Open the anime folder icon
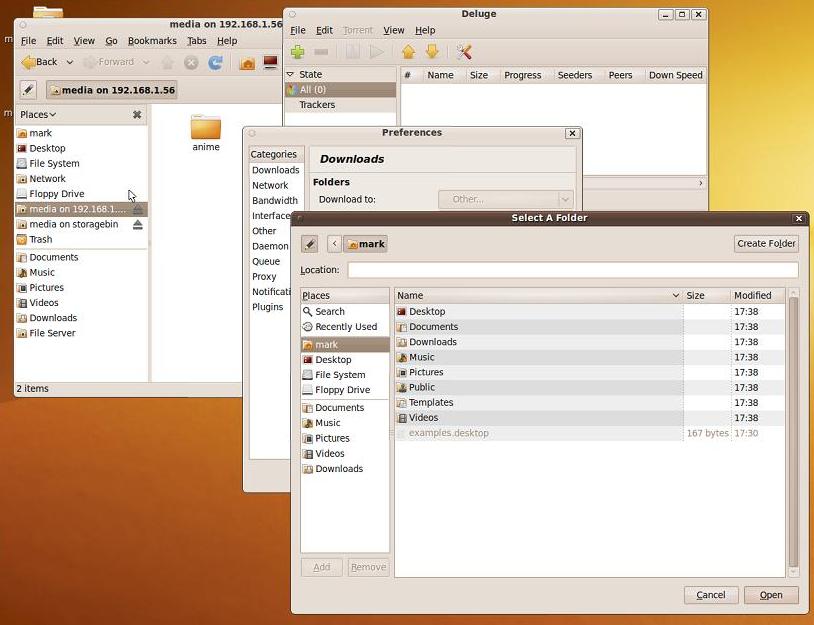This screenshot has width=814, height=625. coord(206,128)
